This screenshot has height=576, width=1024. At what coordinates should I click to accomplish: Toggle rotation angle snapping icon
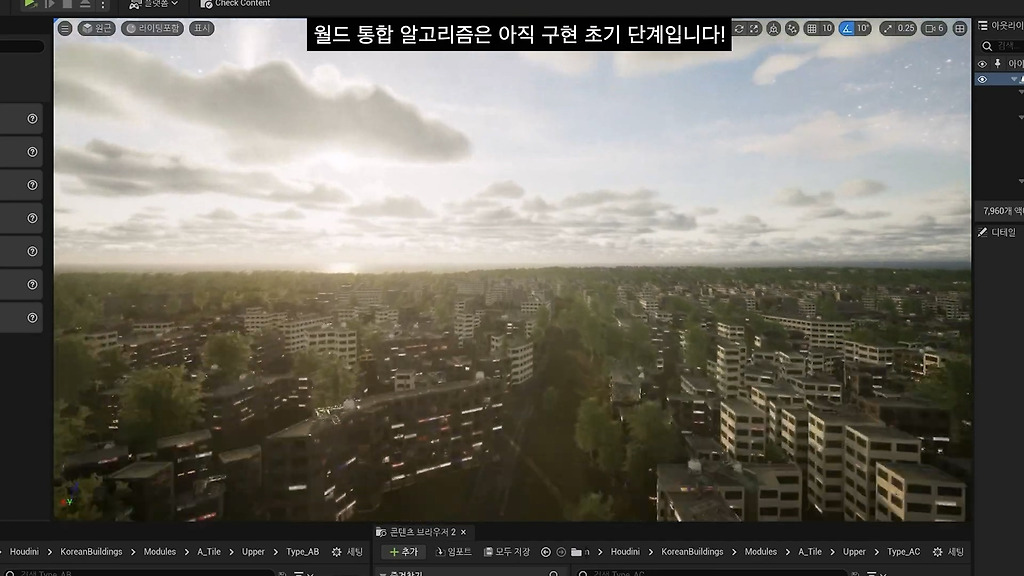tap(847, 28)
